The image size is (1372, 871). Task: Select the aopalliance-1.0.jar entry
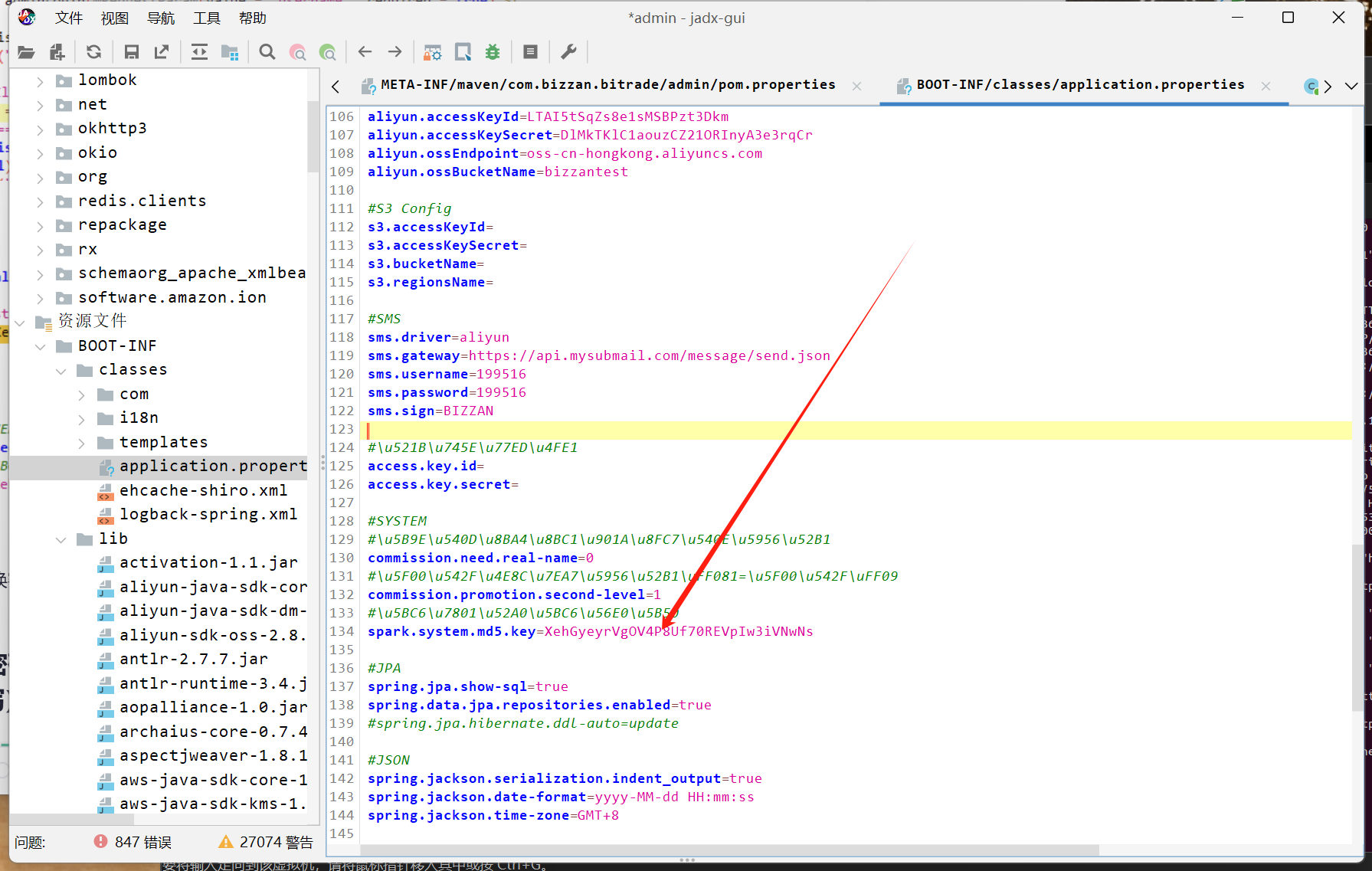(202, 708)
